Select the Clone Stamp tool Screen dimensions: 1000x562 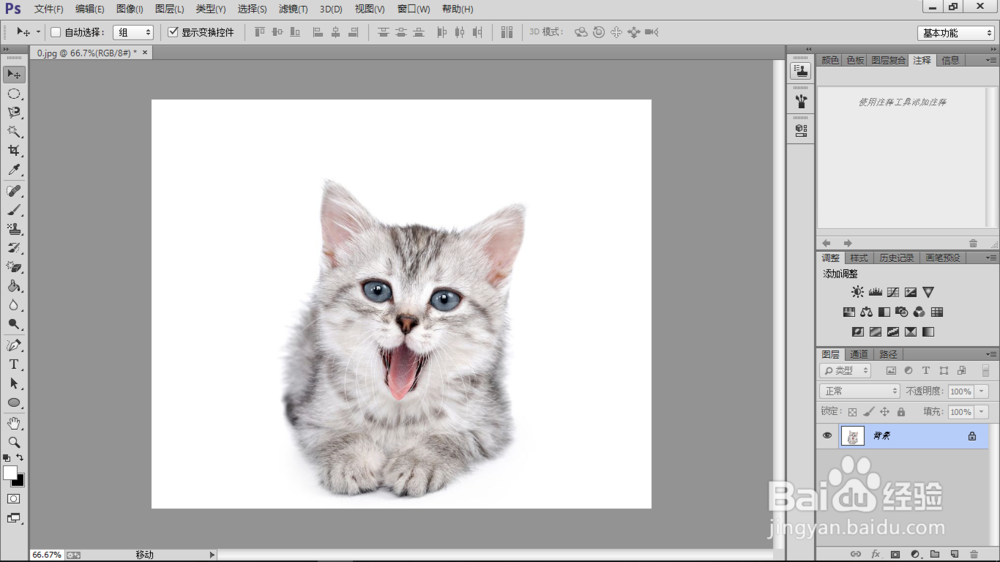[x=14, y=229]
